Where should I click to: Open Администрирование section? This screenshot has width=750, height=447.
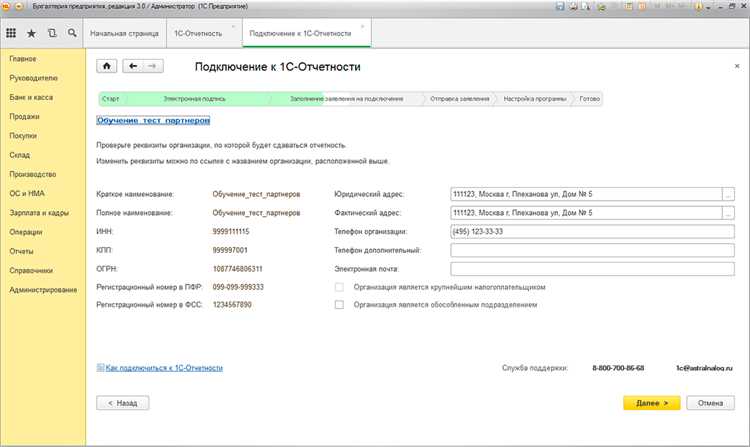(43, 290)
